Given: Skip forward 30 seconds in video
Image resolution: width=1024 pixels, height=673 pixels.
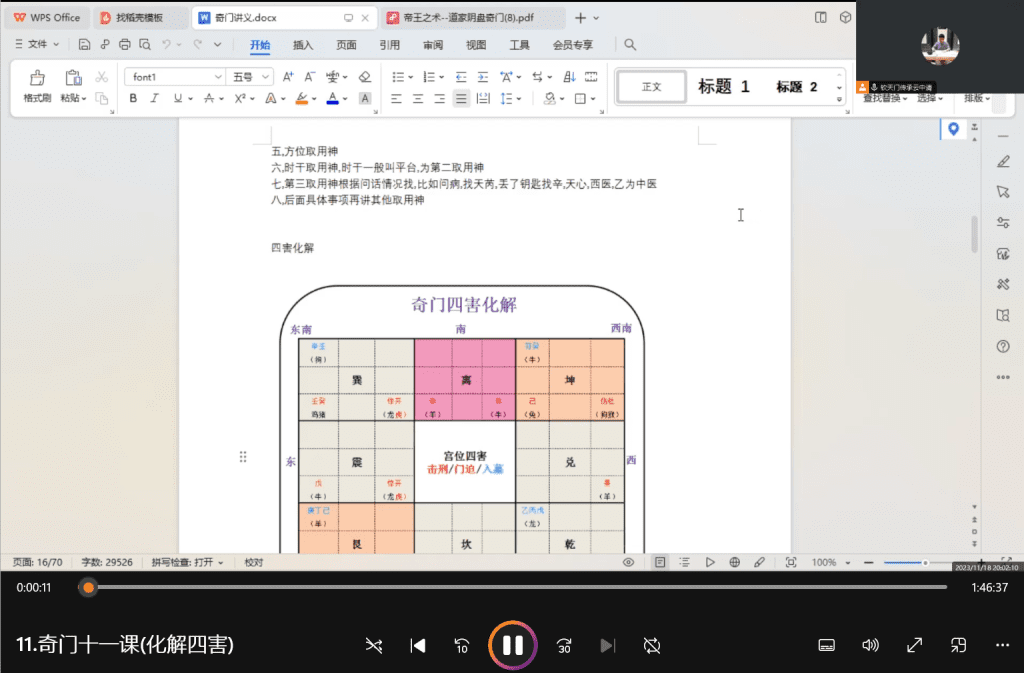Looking at the screenshot, I should pyautogui.click(x=564, y=645).
